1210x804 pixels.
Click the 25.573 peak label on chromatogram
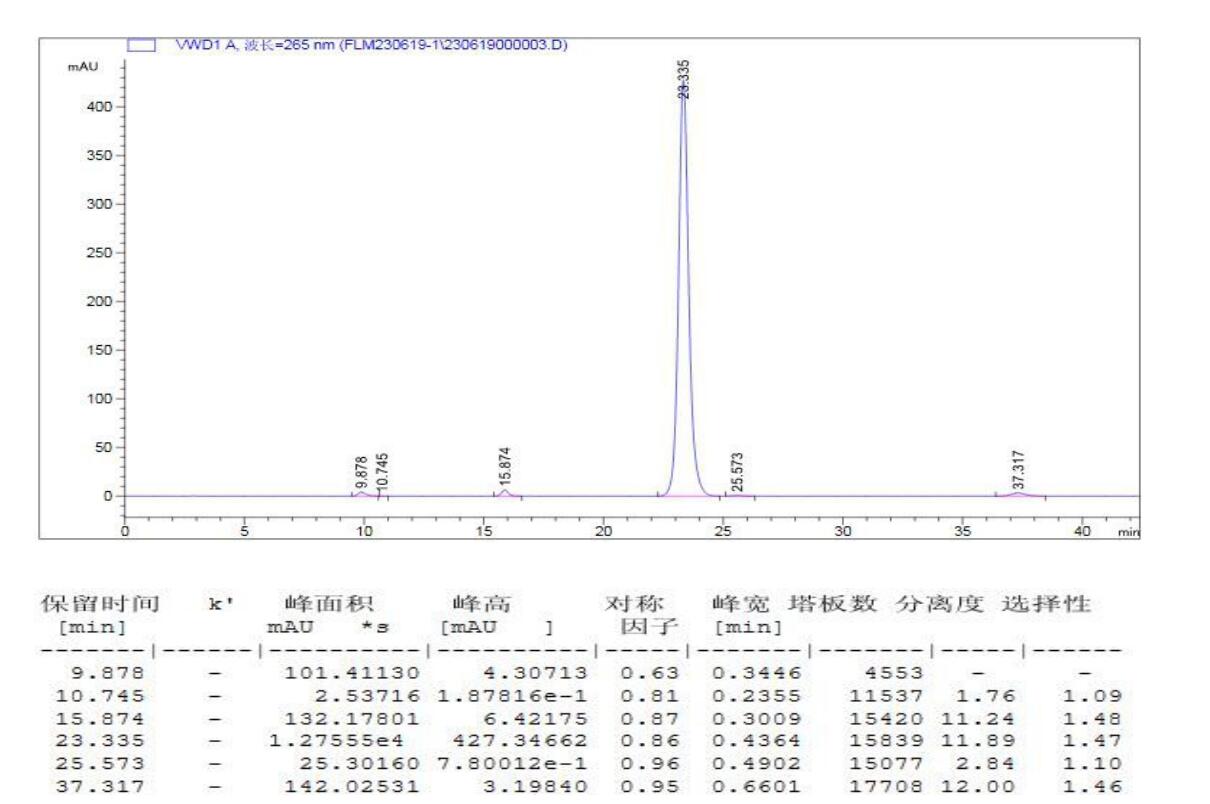737,472
